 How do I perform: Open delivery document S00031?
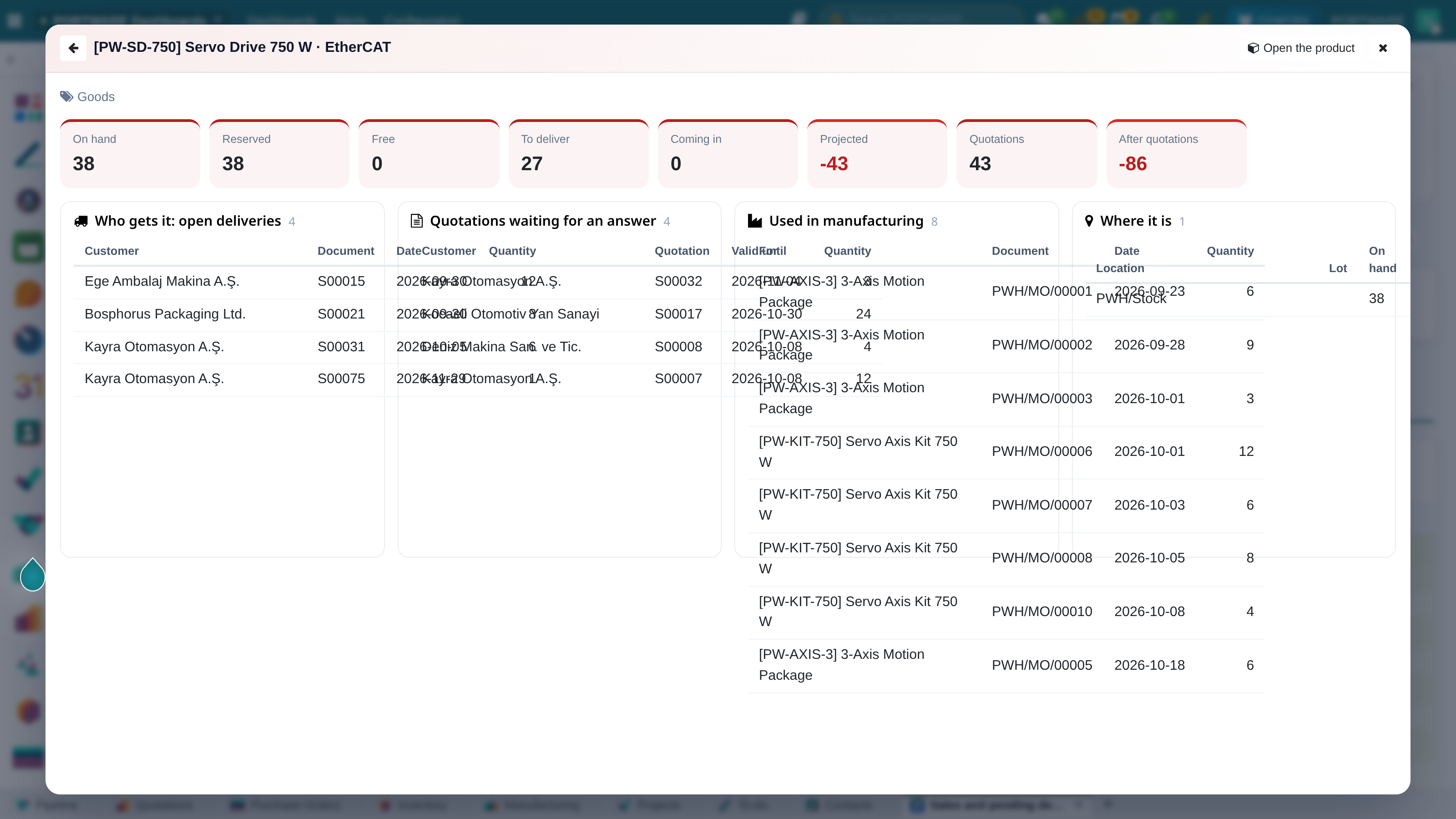(341, 347)
